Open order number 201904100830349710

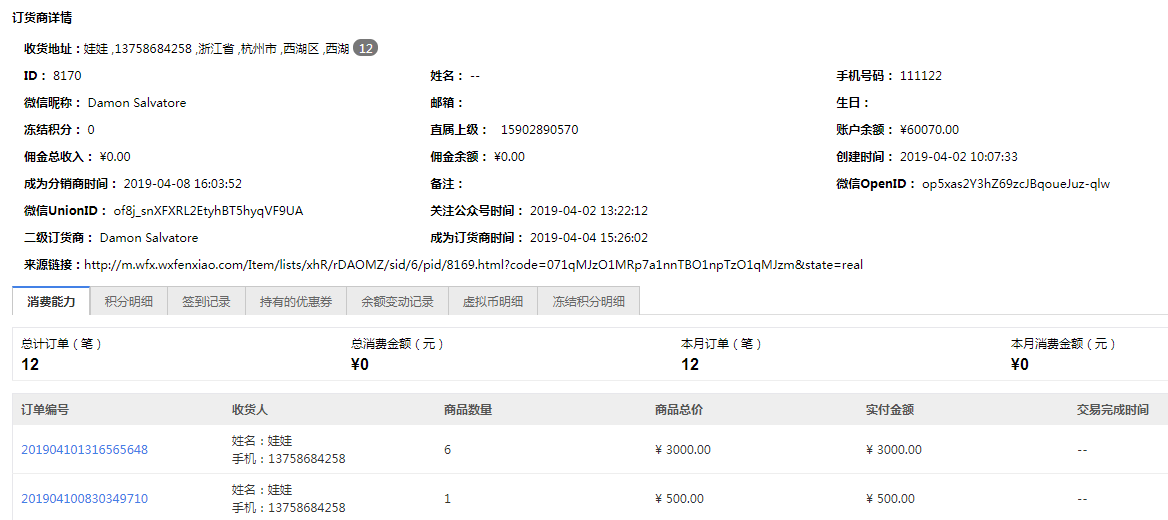point(85,499)
